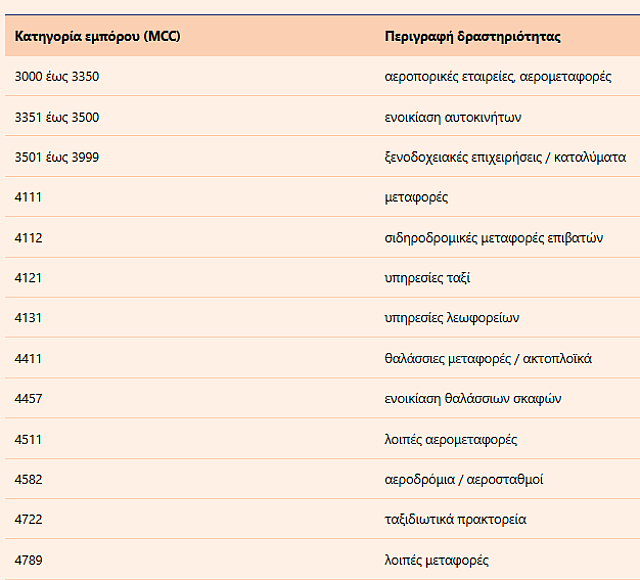
Task: Click 'ενοικίαση θαλάσσιων σκαφών' description
Action: (x=473, y=399)
